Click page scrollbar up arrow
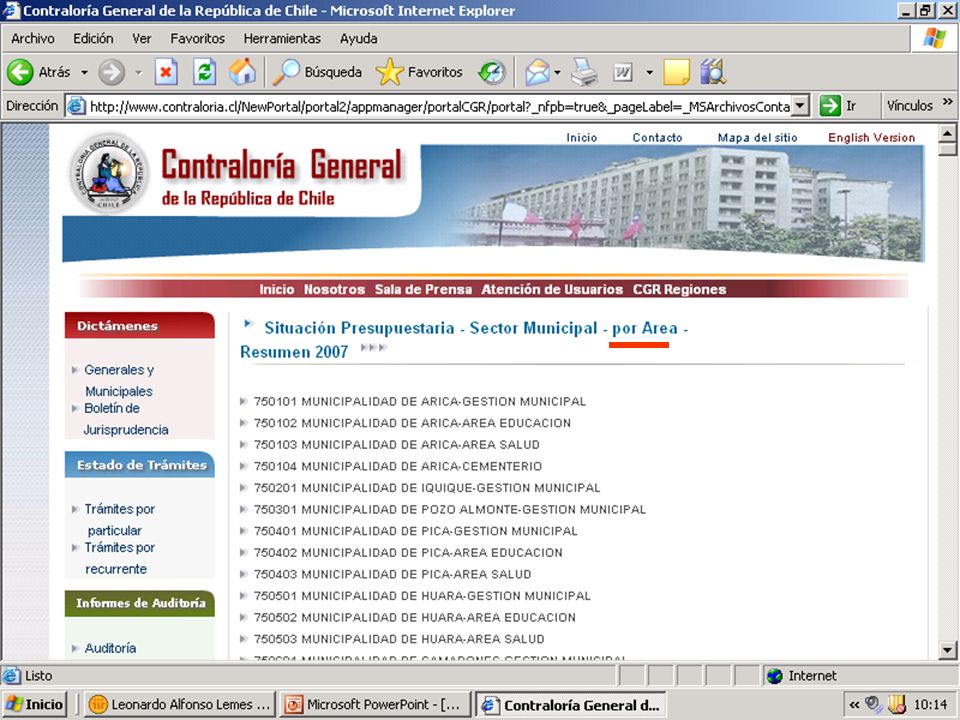The width and height of the screenshot is (960, 720). [x=947, y=133]
